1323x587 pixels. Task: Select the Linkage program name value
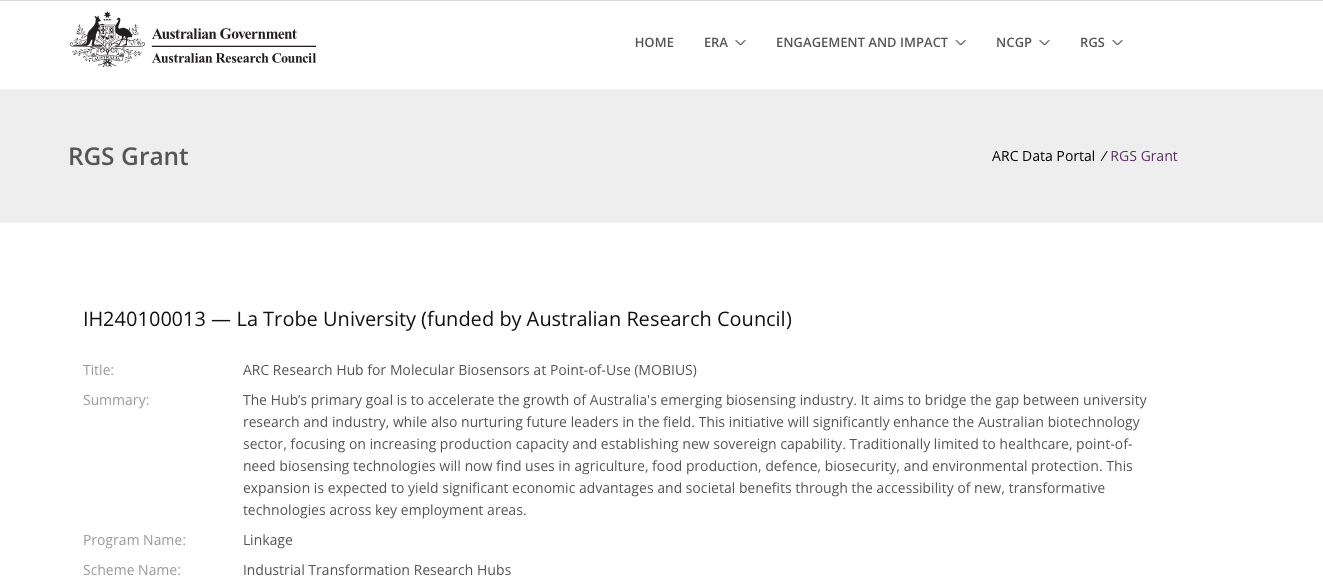[x=268, y=540]
